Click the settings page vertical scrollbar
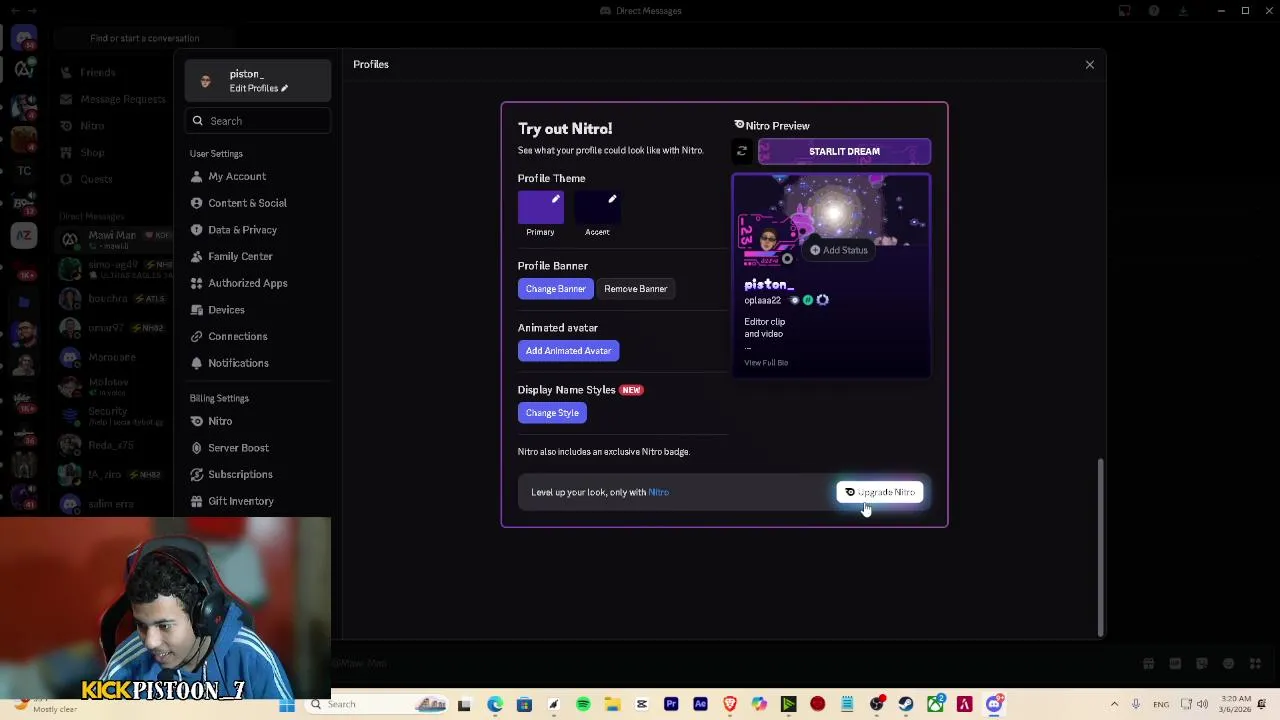Screen dimensions: 1280x720 coord(1101,546)
